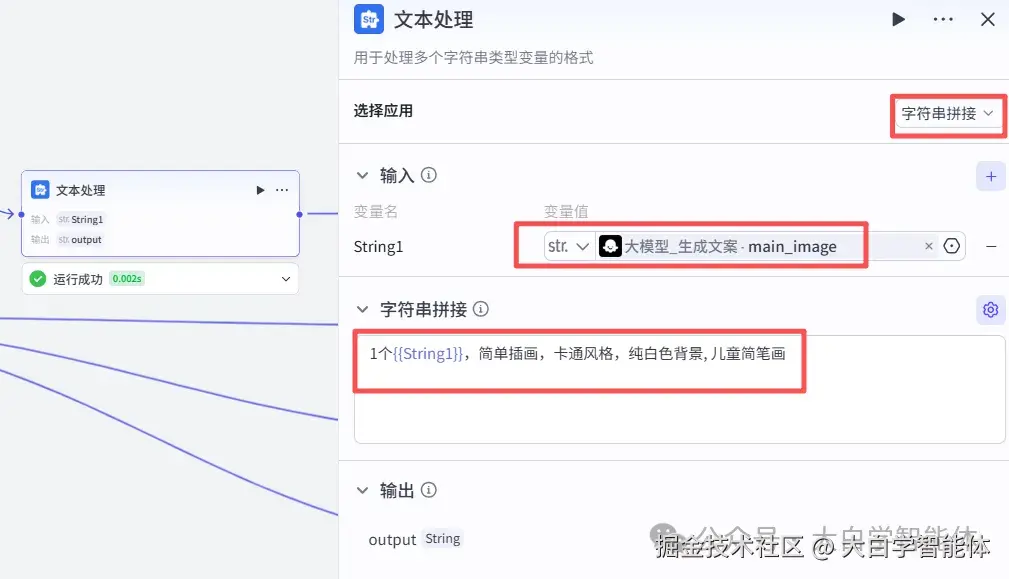Remove the String1 row using the minus icon

click(x=990, y=245)
